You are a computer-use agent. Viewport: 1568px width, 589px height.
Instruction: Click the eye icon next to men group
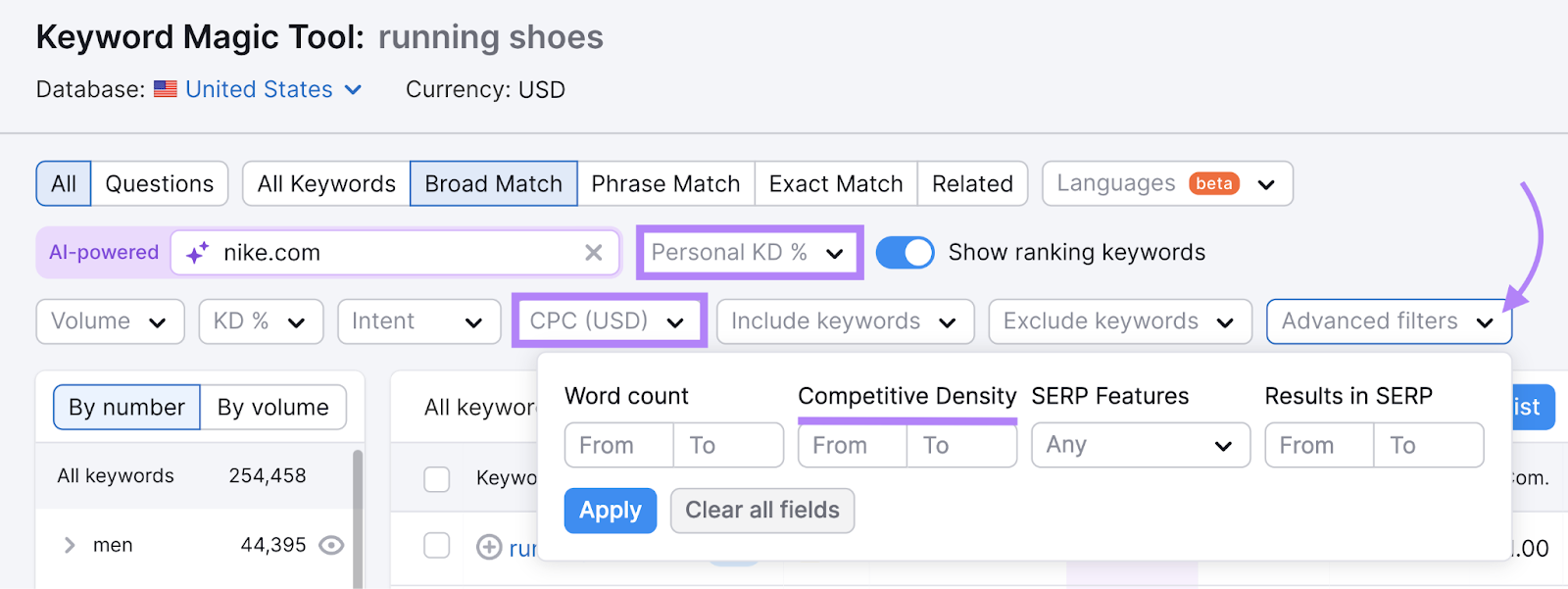(332, 545)
